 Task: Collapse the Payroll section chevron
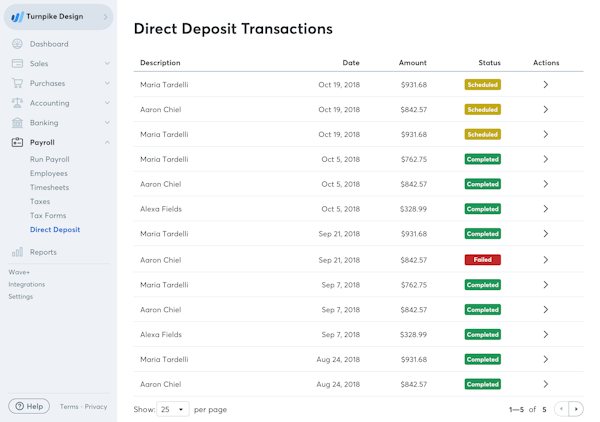click(x=107, y=143)
